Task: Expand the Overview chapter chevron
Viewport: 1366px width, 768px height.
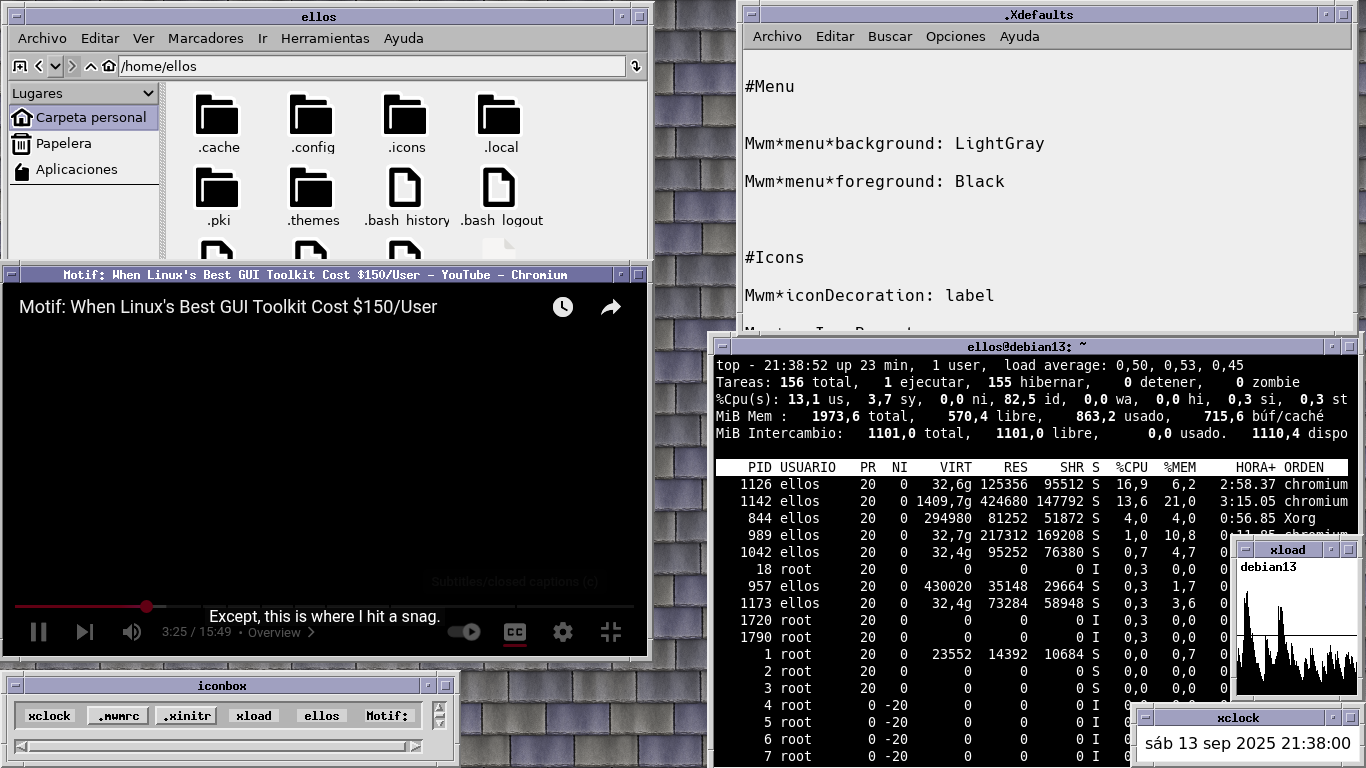Action: (x=311, y=632)
